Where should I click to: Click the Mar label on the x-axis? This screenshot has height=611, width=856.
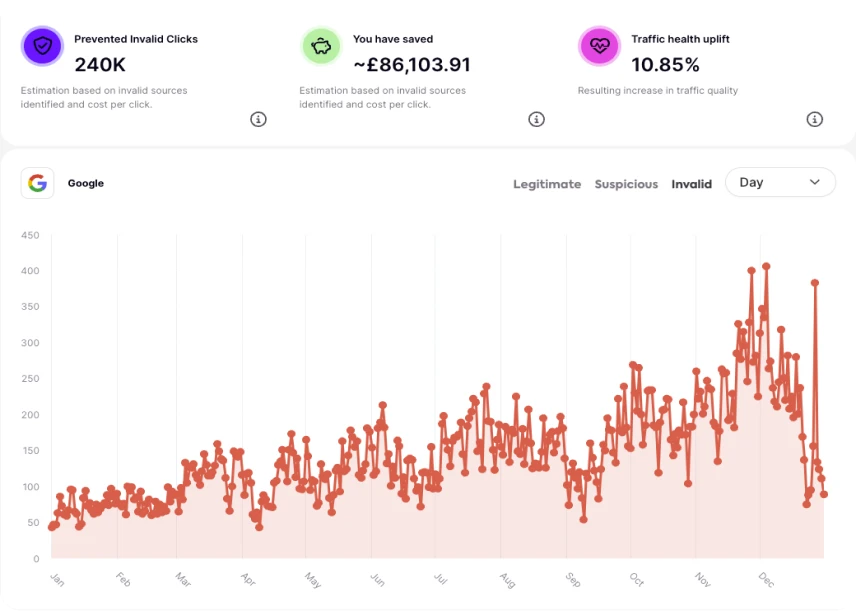coord(183,579)
